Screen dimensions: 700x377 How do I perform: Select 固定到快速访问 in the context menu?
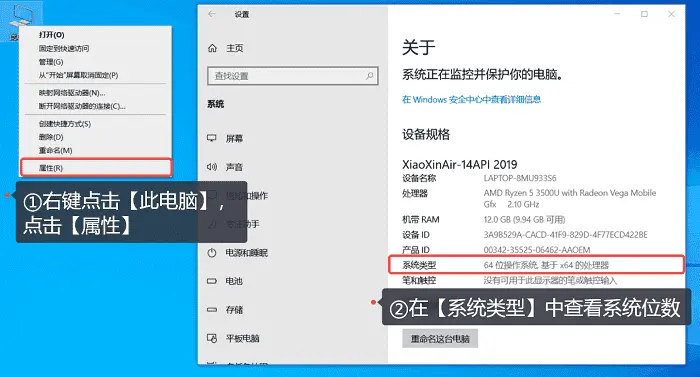pos(64,48)
